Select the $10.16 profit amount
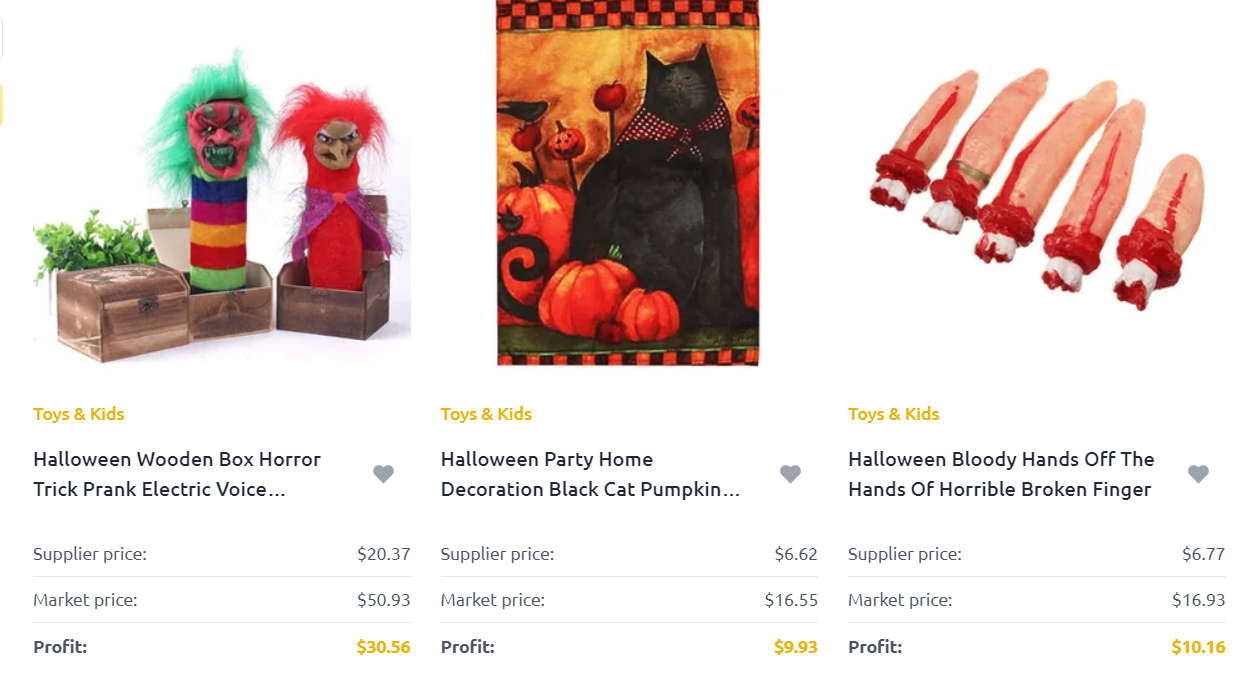 coord(1198,647)
